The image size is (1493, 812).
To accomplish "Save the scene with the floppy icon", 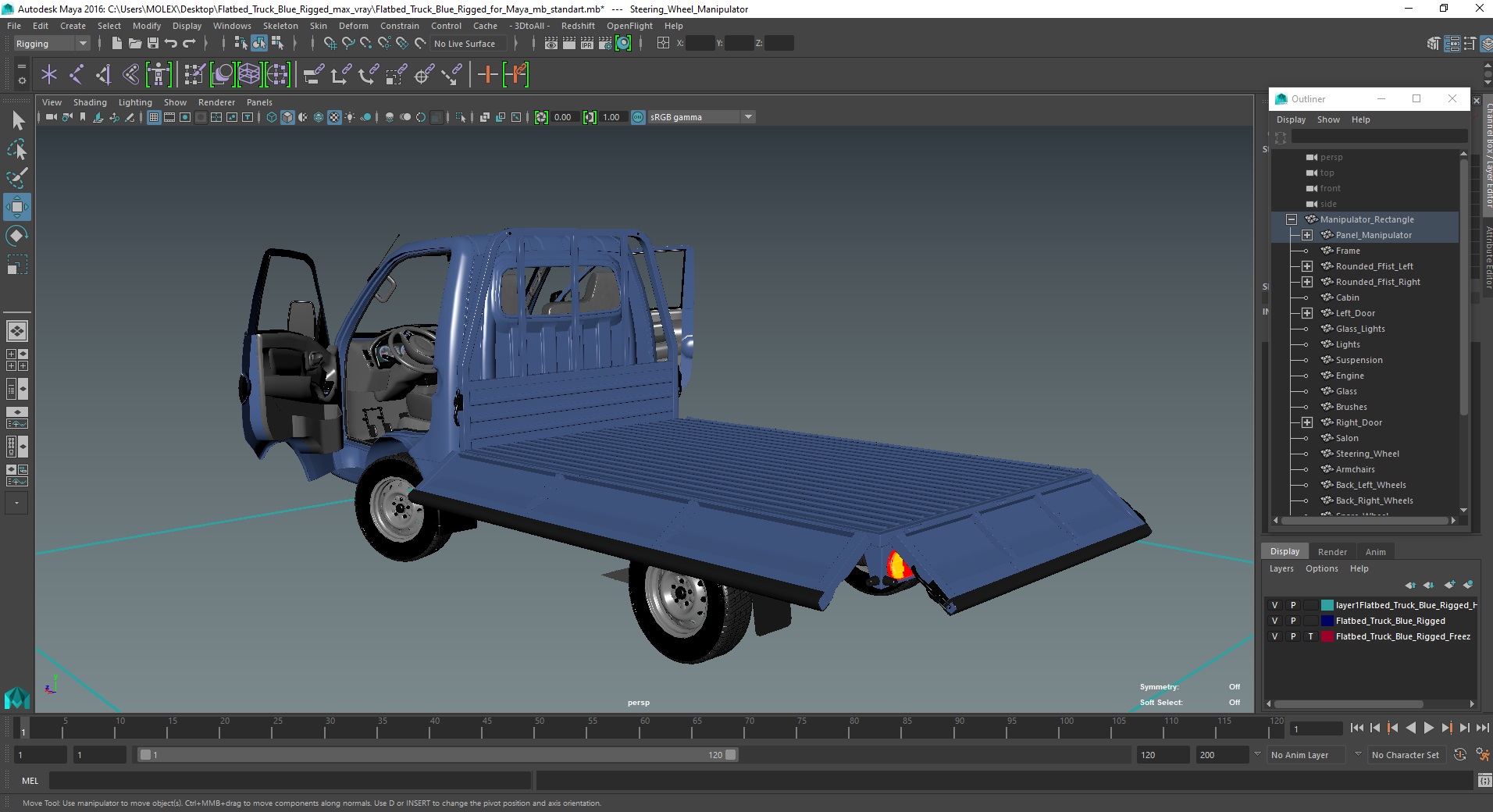I will tap(152, 43).
